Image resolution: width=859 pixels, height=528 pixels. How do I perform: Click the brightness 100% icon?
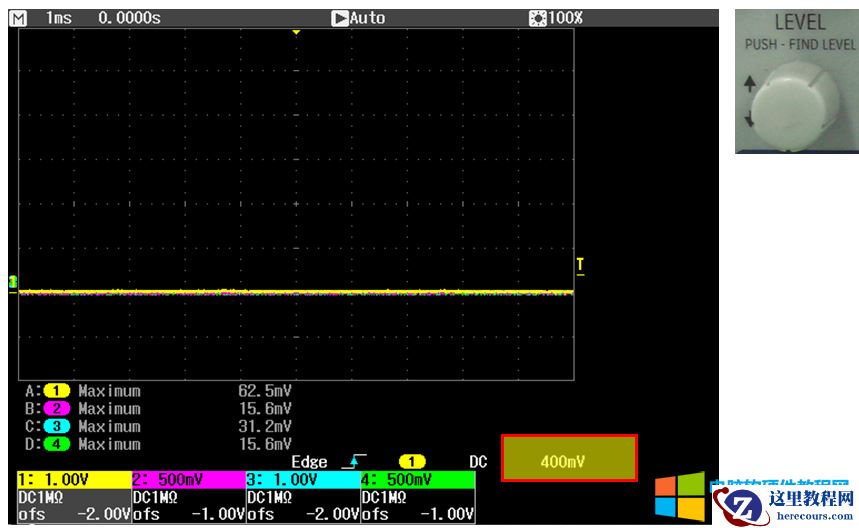(537, 18)
